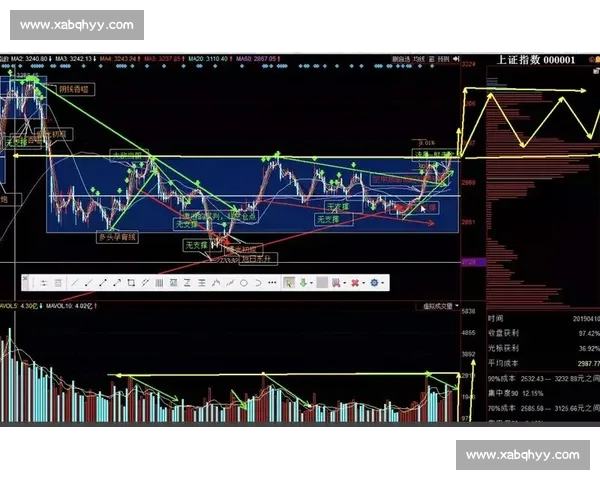
Task: Click the MAVOL10: 4.02亿 volume label
Action: click(71, 306)
